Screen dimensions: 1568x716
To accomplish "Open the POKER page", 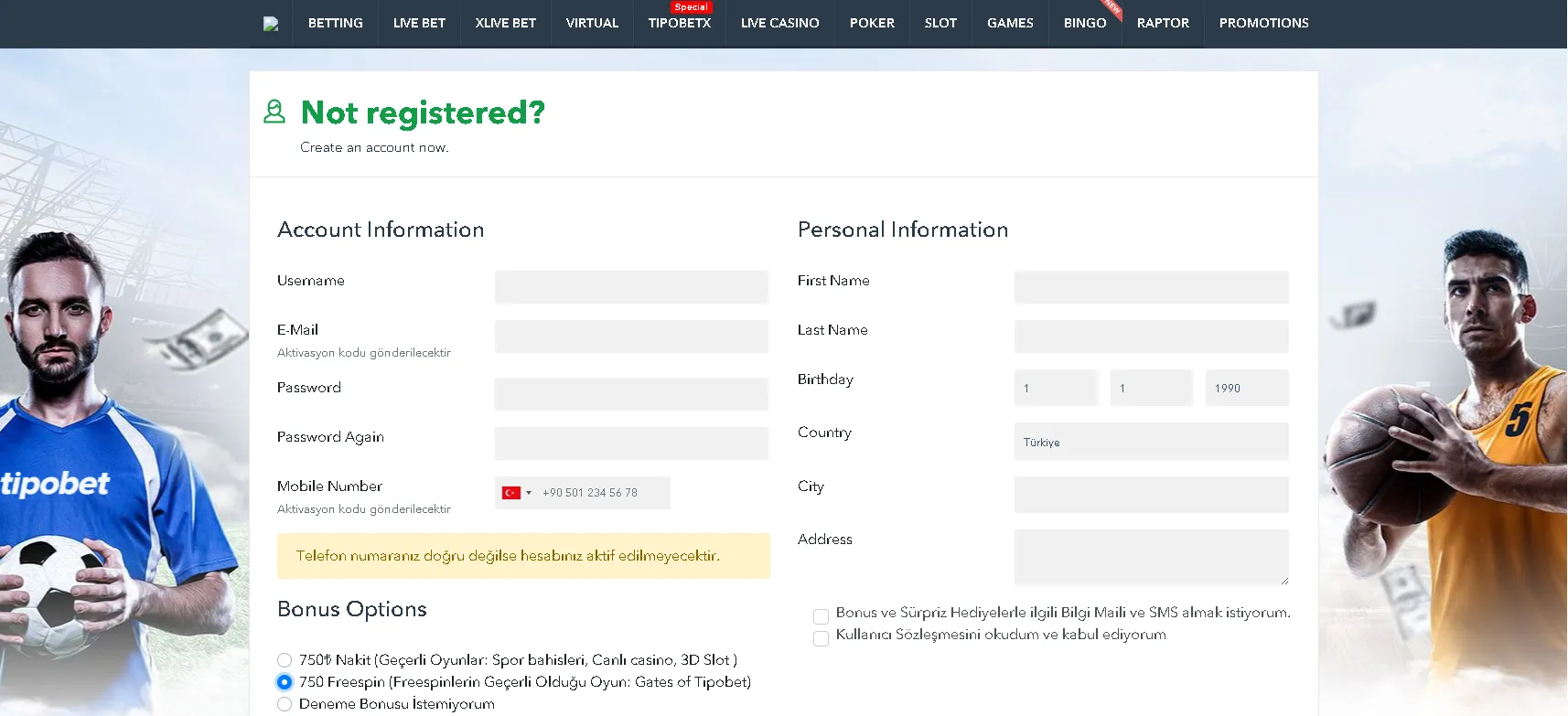I will point(872,23).
